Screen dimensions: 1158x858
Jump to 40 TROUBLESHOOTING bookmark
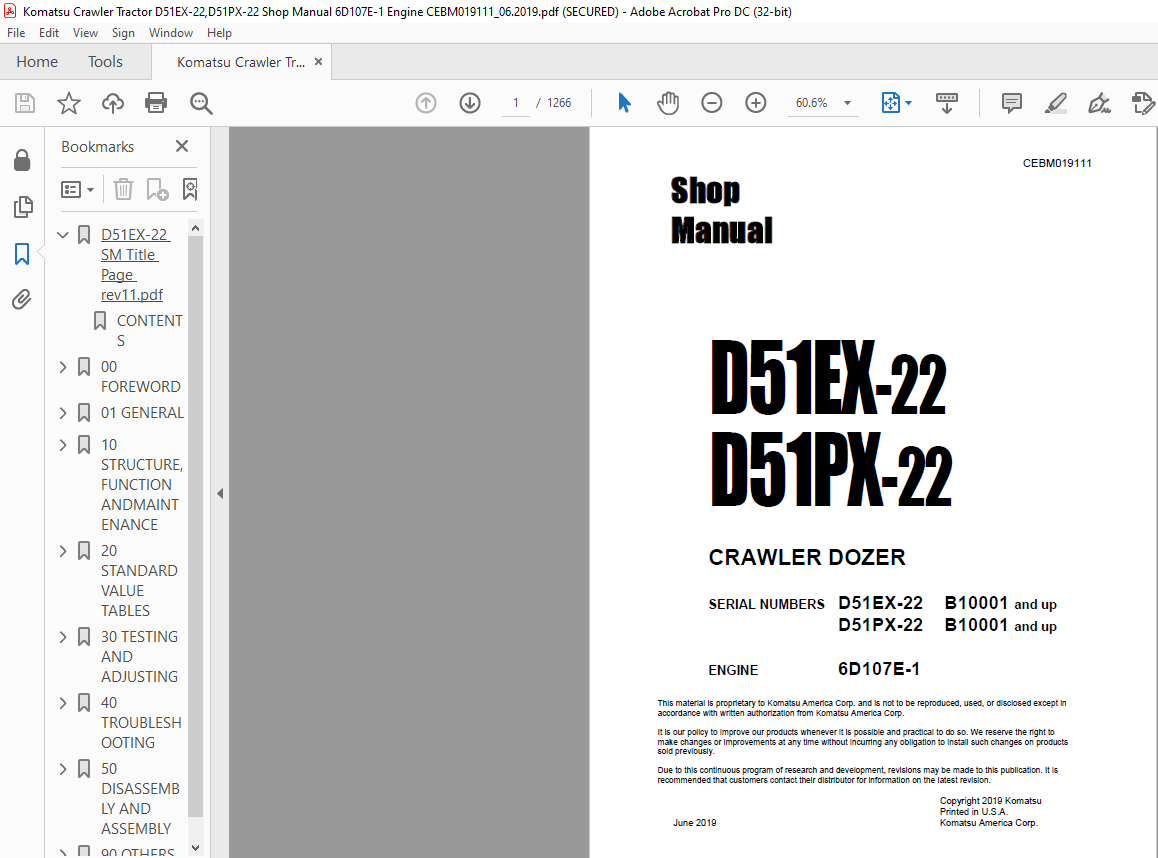(141, 722)
